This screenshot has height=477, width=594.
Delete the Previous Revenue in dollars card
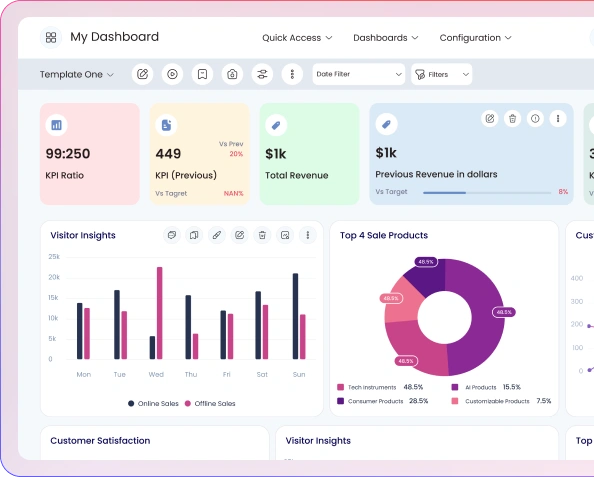coord(513,119)
